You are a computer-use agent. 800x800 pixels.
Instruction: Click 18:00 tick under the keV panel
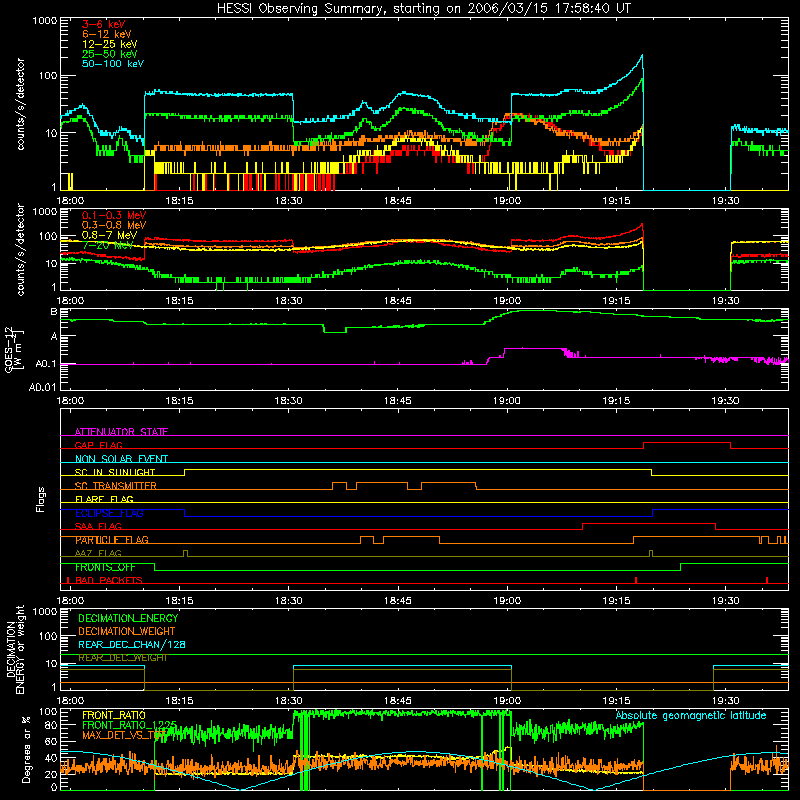pos(70,201)
